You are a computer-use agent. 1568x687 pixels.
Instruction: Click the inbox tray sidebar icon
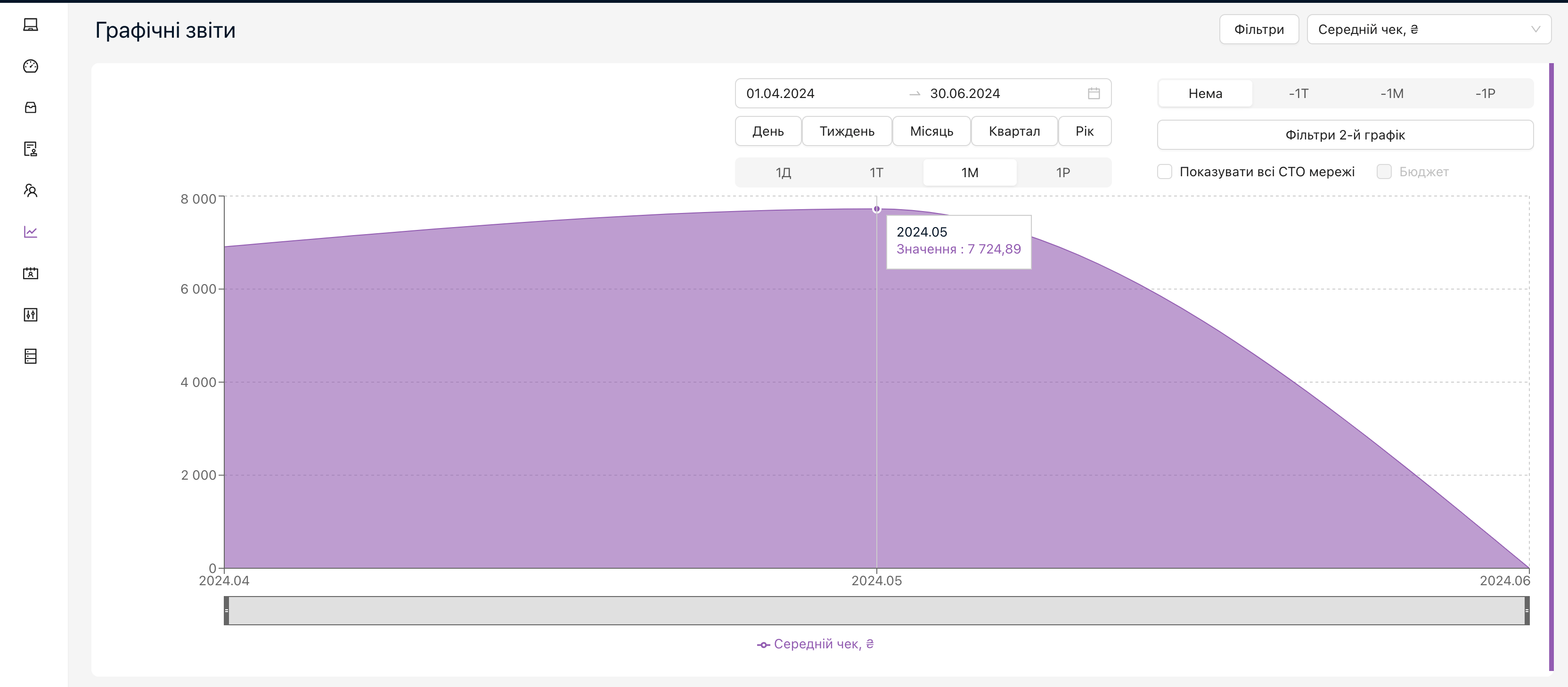click(31, 108)
